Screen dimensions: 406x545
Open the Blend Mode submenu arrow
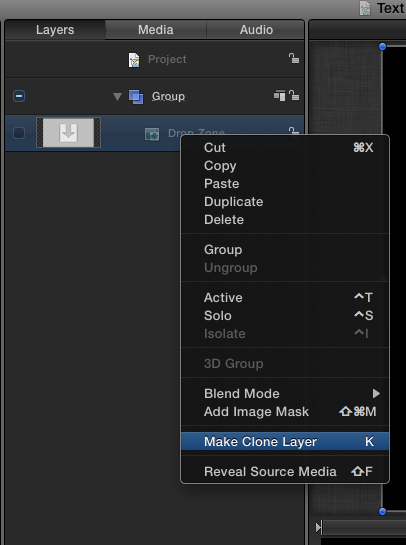[376, 393]
